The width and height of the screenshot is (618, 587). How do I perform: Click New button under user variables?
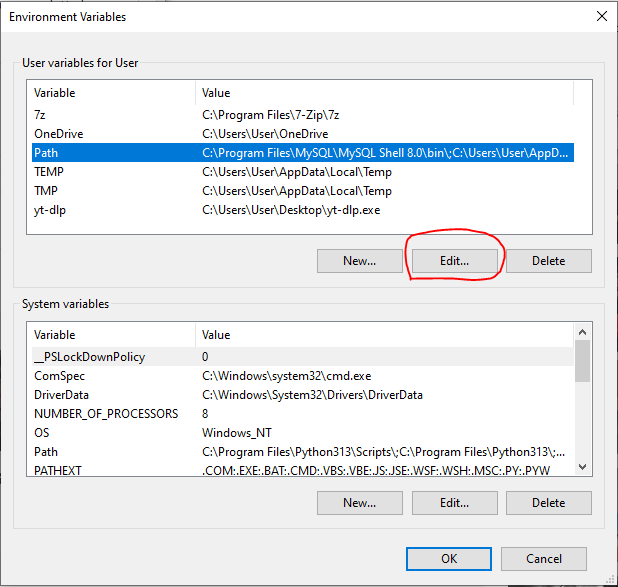[x=359, y=261]
